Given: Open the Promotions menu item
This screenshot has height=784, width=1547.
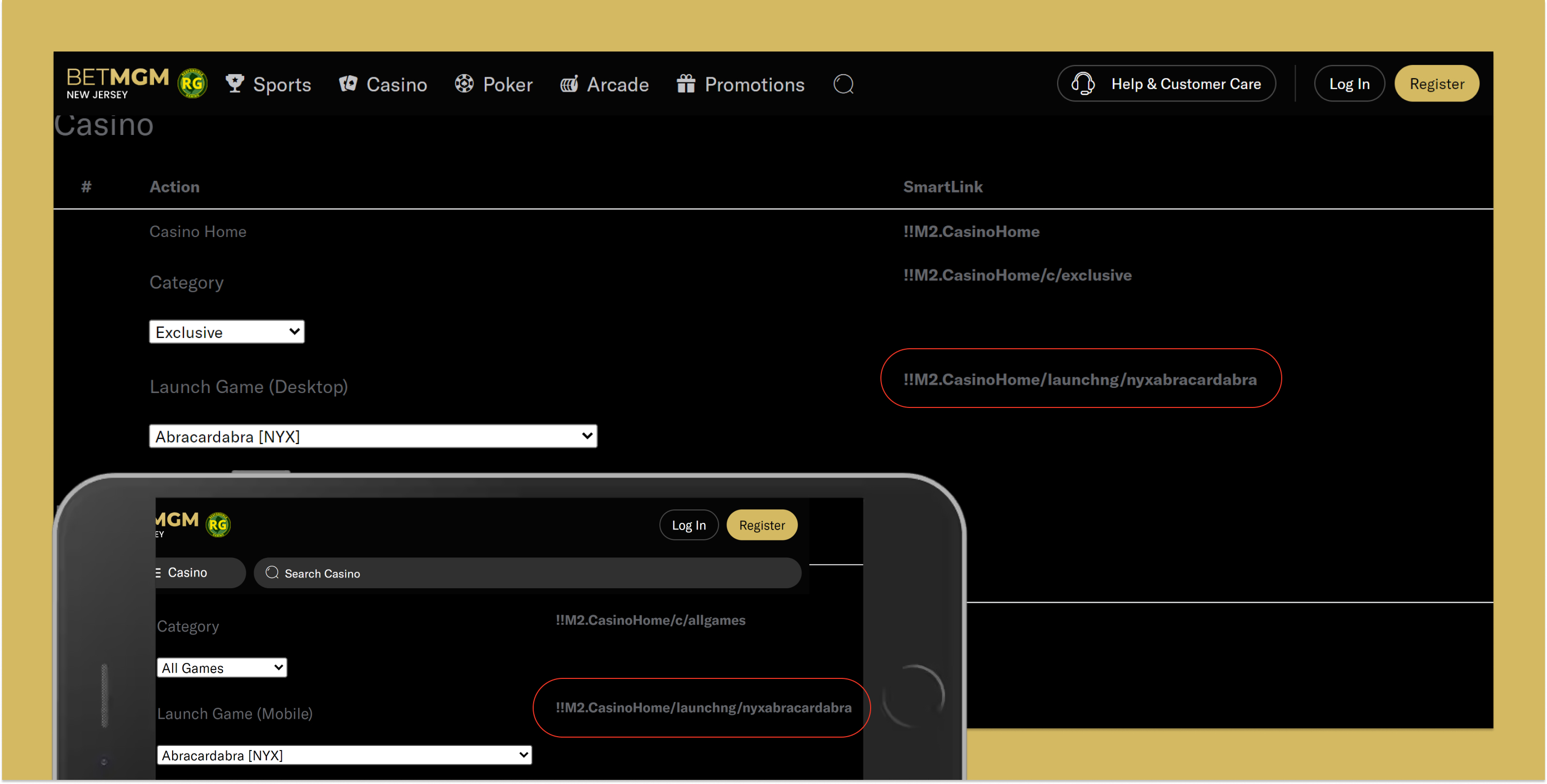Looking at the screenshot, I should [x=754, y=84].
